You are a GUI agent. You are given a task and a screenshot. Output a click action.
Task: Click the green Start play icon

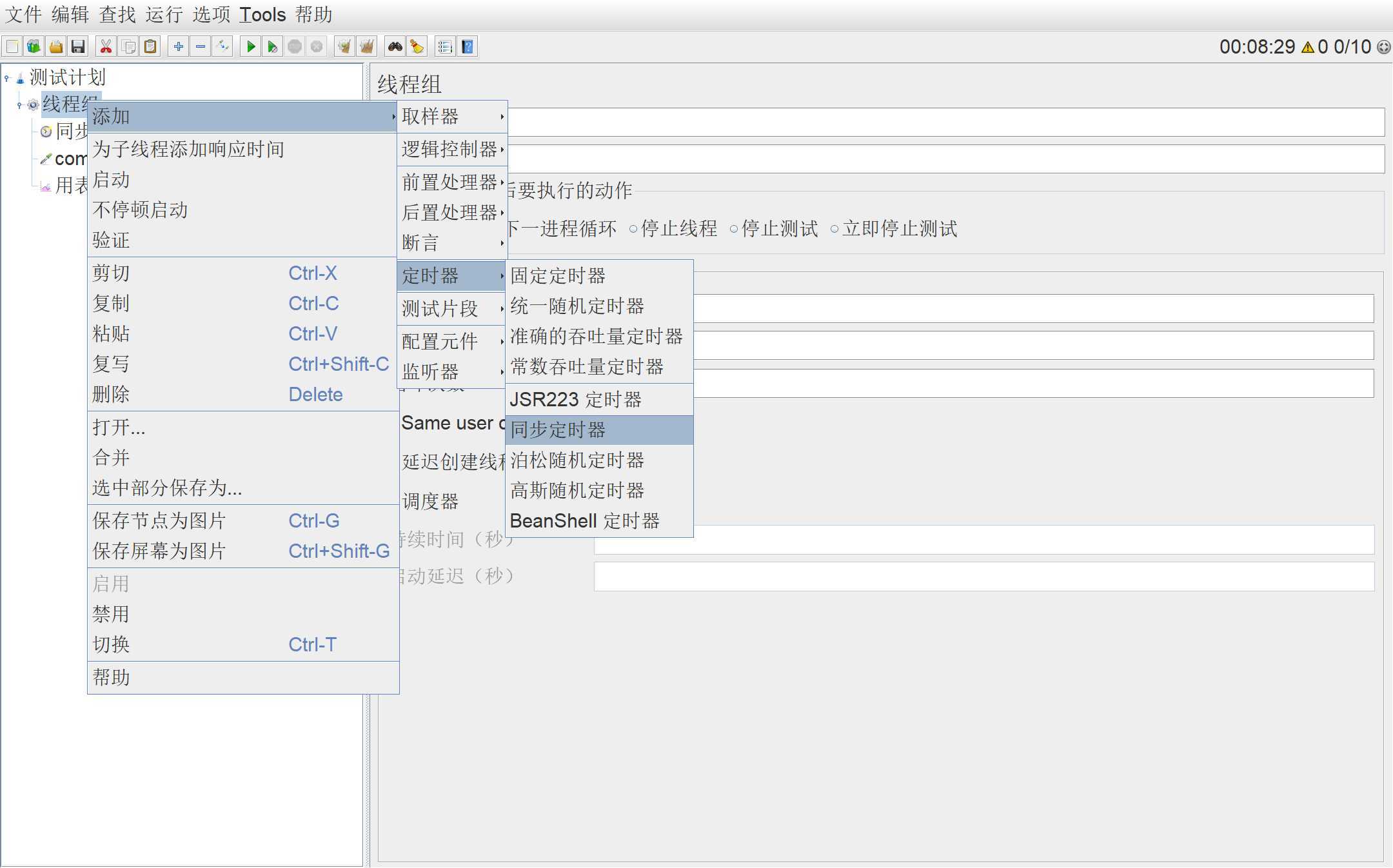click(x=251, y=46)
